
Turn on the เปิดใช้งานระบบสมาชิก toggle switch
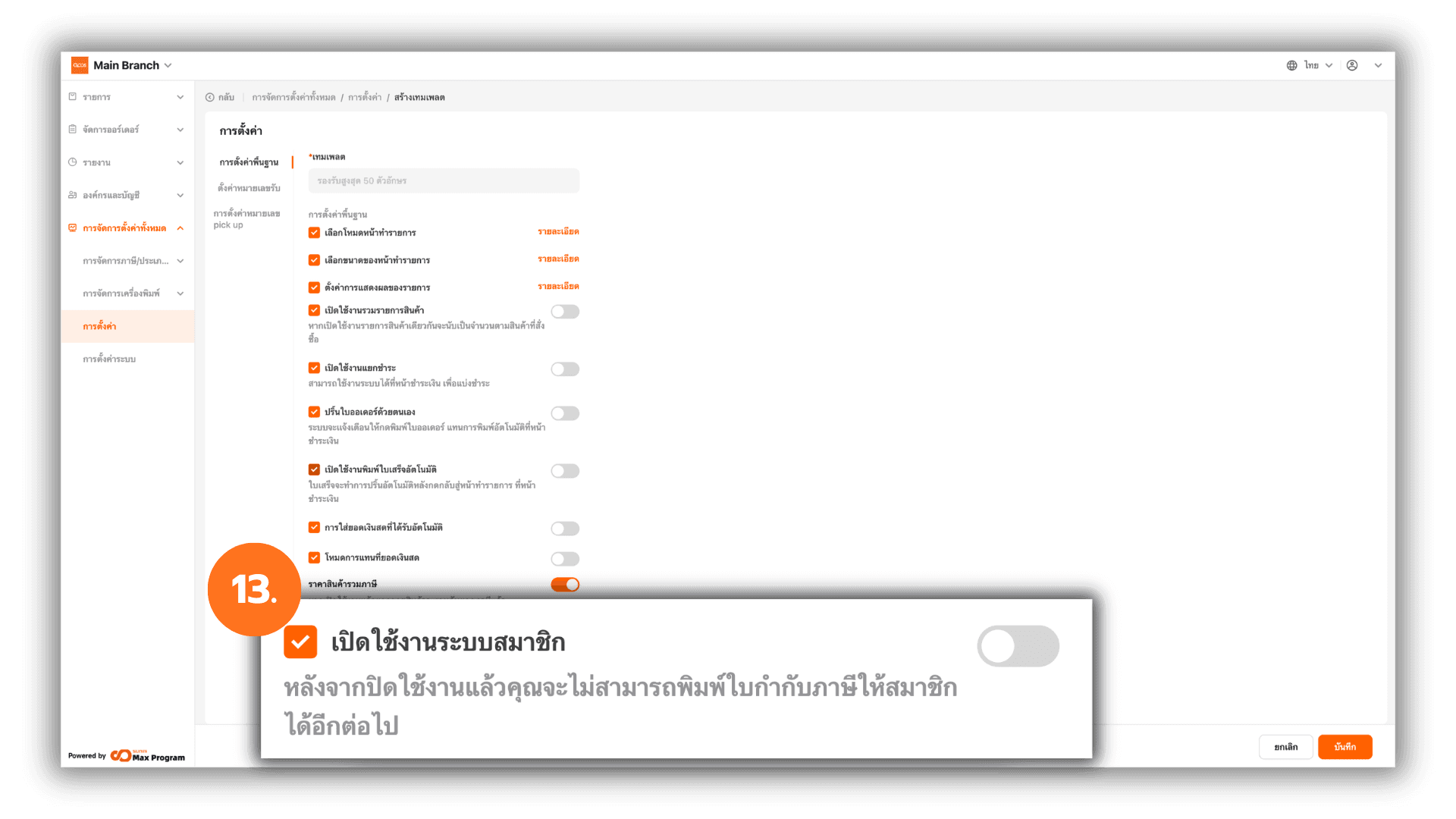1018,646
